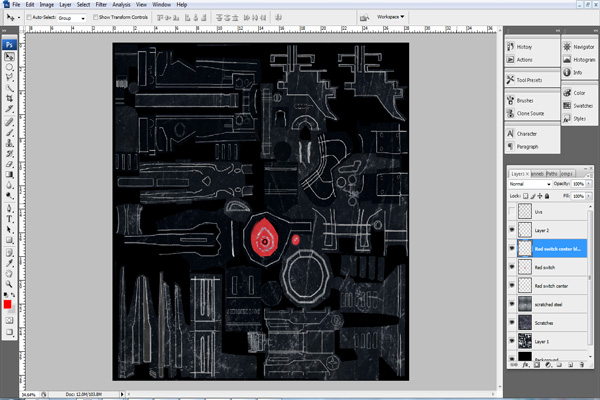Open the Fill slider arrow

click(589, 196)
